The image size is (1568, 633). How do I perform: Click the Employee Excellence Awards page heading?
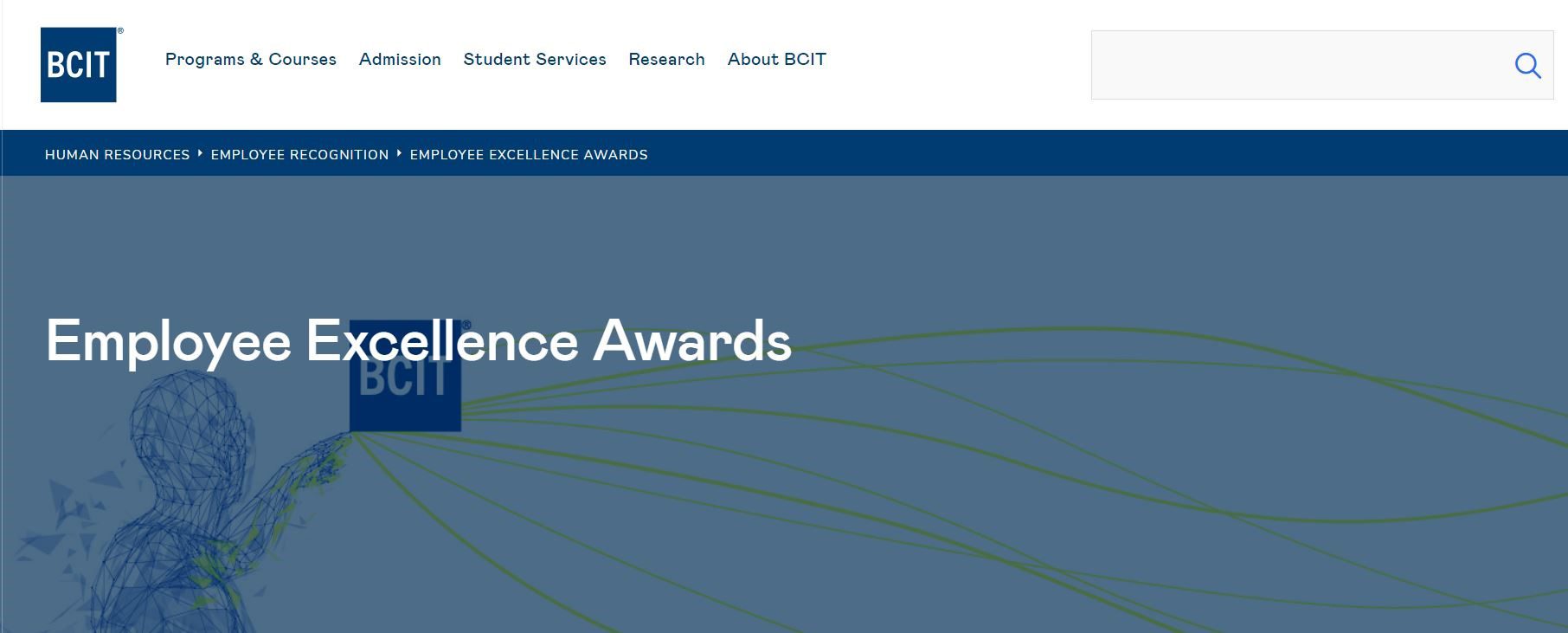tap(418, 342)
